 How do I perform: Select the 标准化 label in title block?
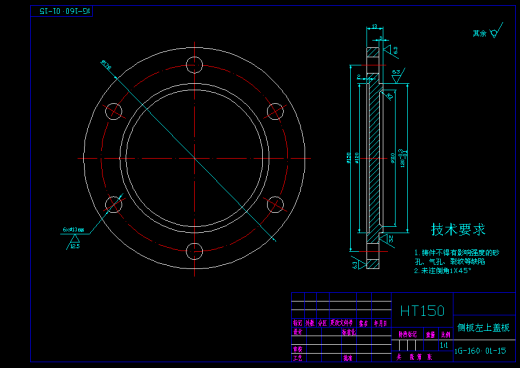pos(349,332)
